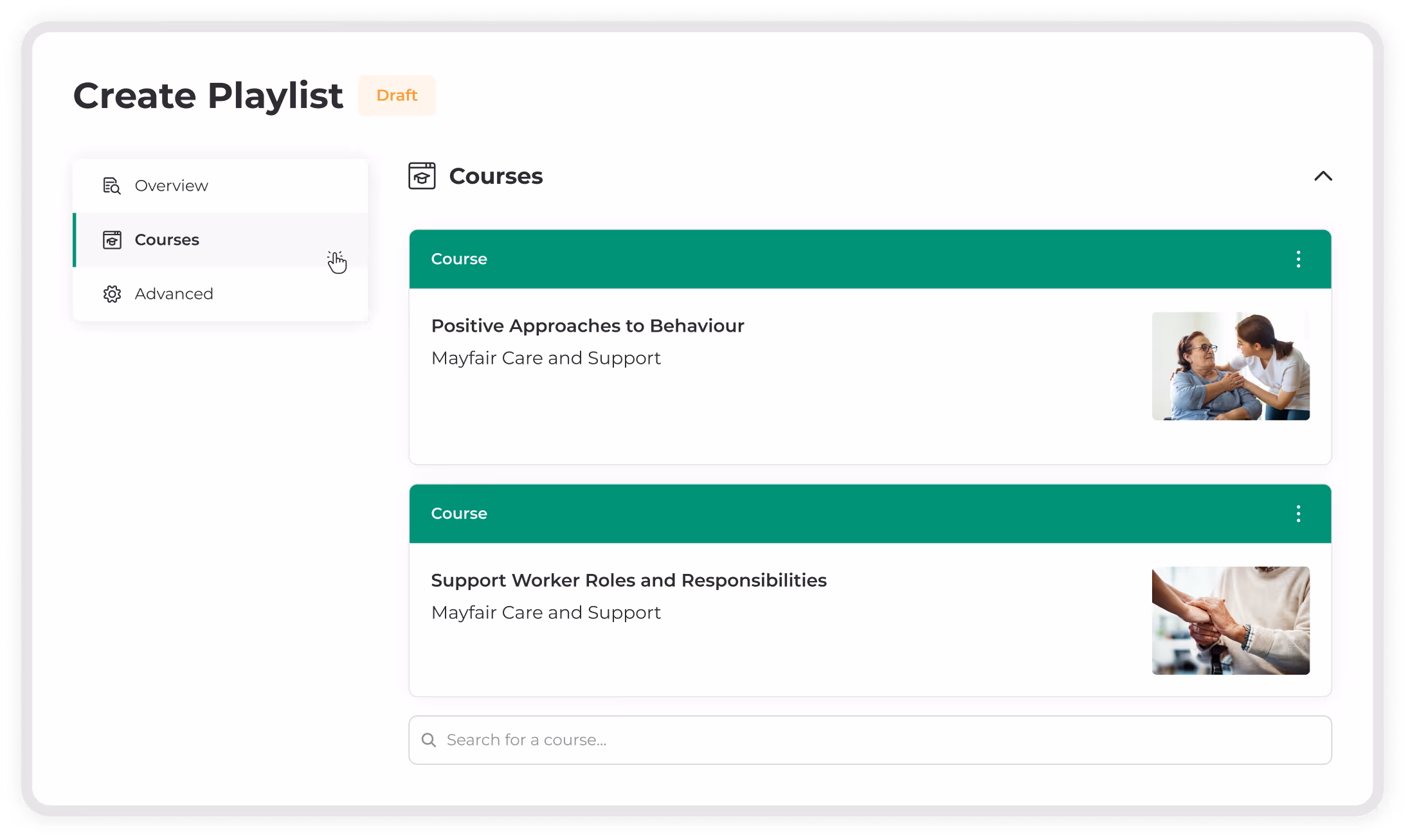Click the Courses section header icon

422,176
